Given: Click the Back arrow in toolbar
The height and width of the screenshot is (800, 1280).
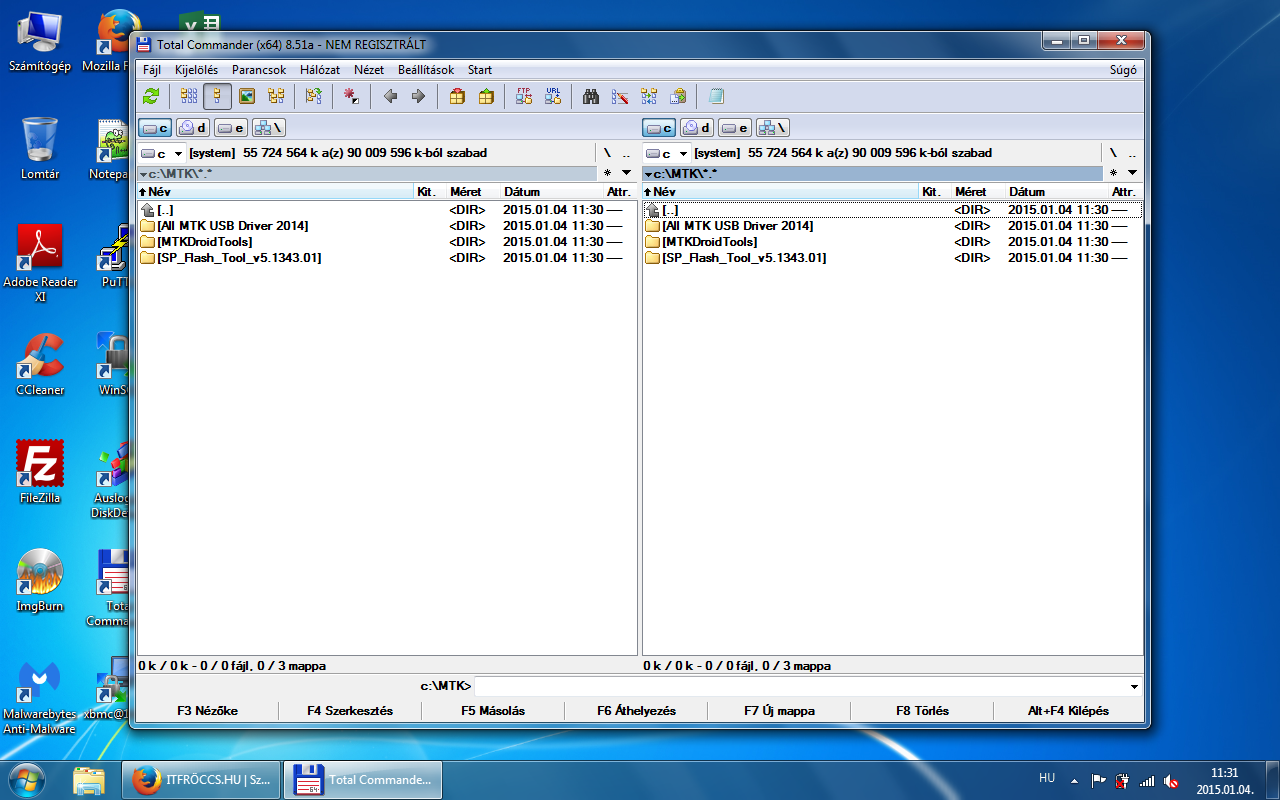Looking at the screenshot, I should 390,96.
